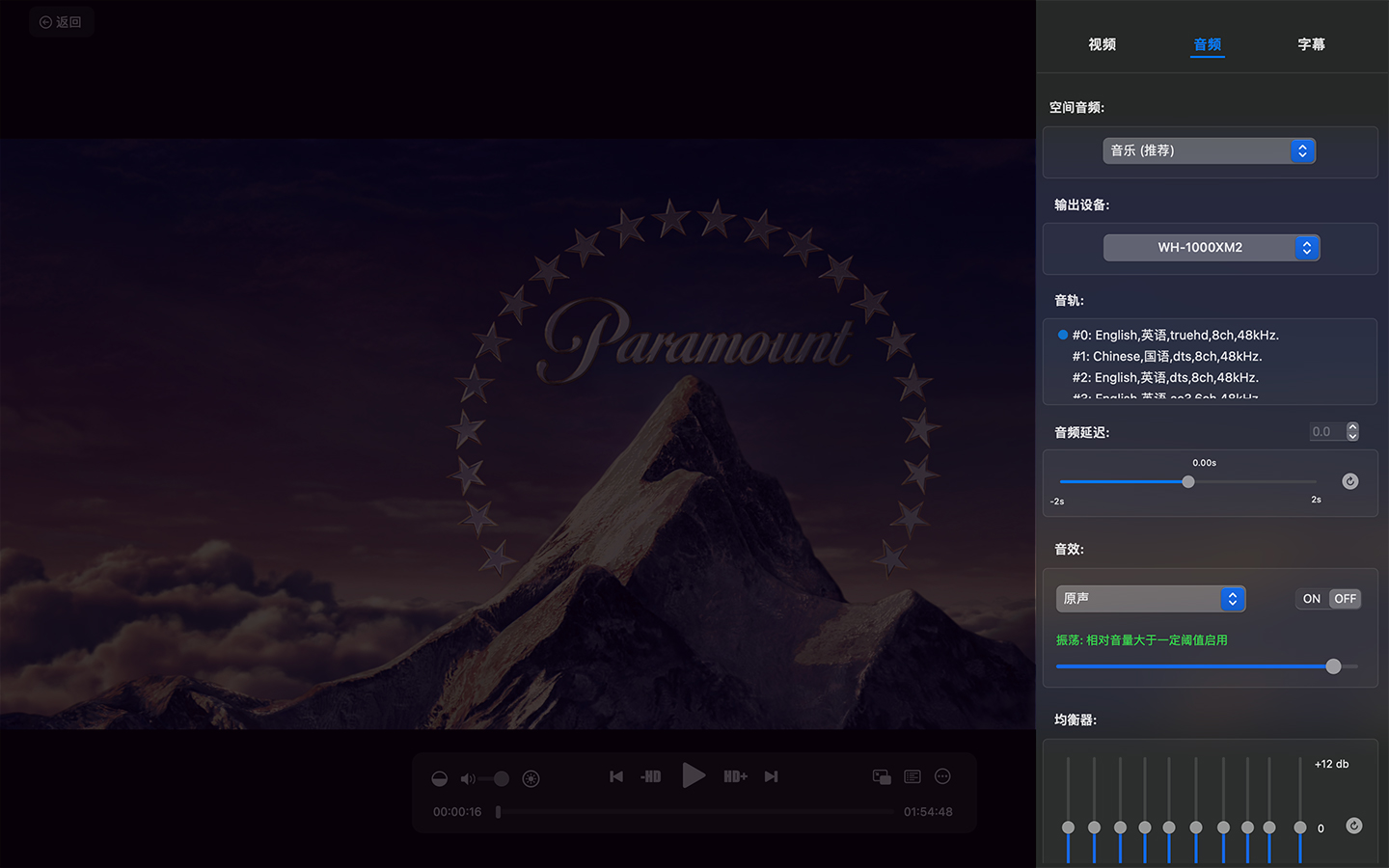Open the playlist icon
Screen dimensions: 1389x868
912,776
